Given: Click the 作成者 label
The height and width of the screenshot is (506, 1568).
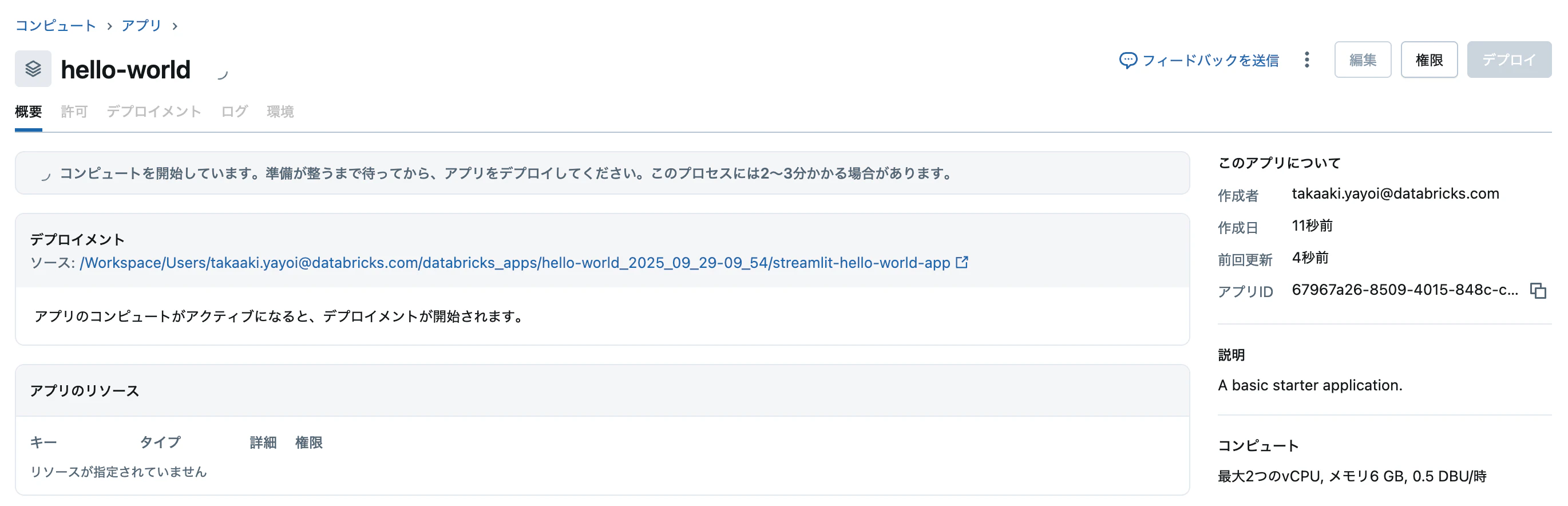Looking at the screenshot, I should pyautogui.click(x=1238, y=195).
